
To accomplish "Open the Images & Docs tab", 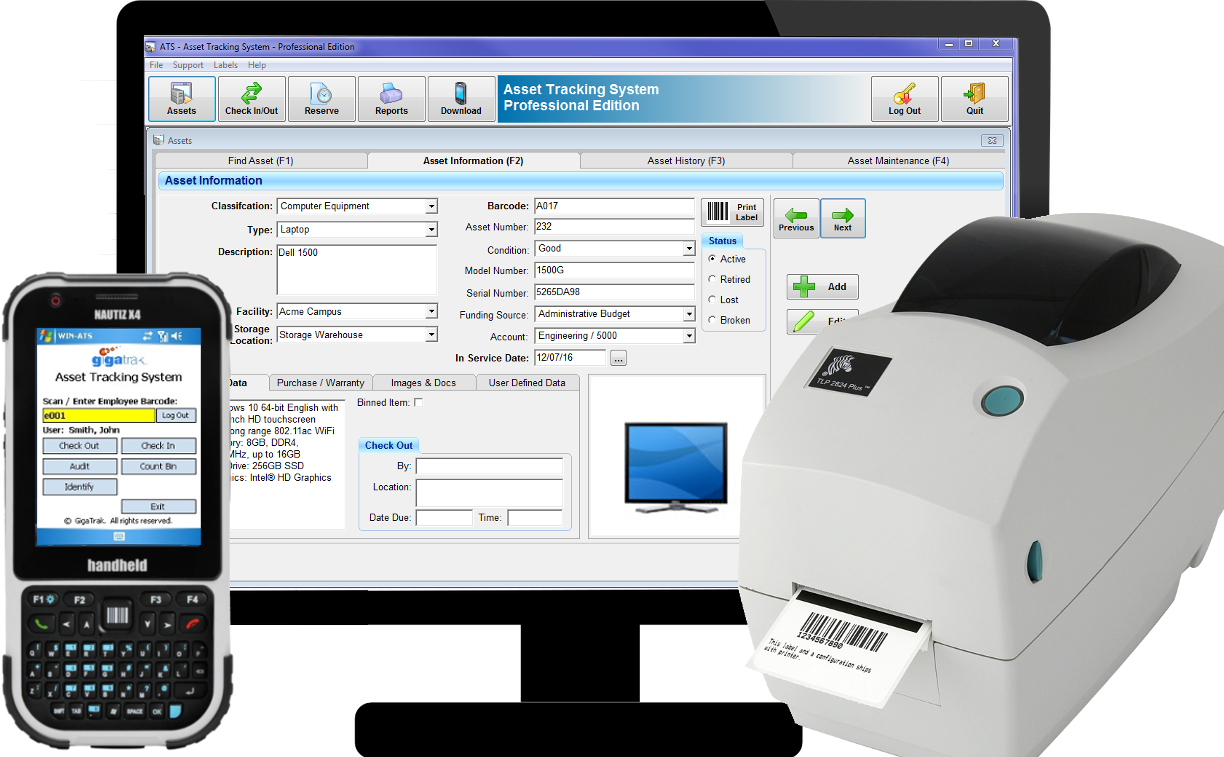I will pos(423,383).
